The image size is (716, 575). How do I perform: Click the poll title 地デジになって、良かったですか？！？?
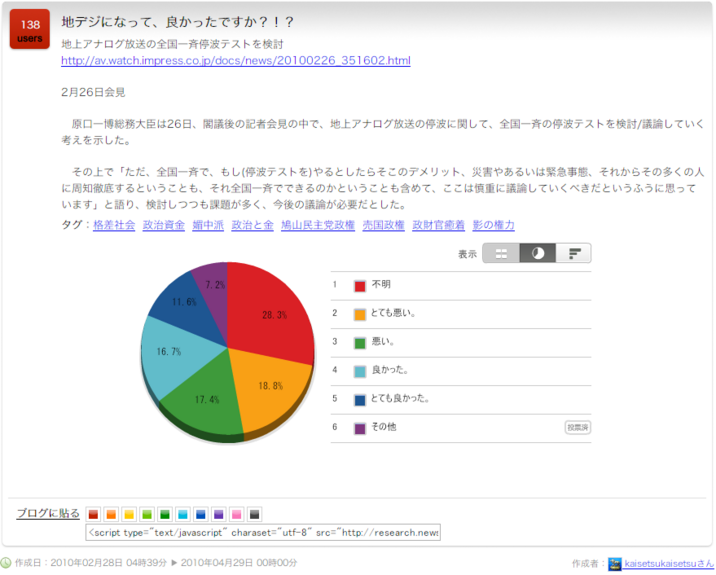(178, 22)
